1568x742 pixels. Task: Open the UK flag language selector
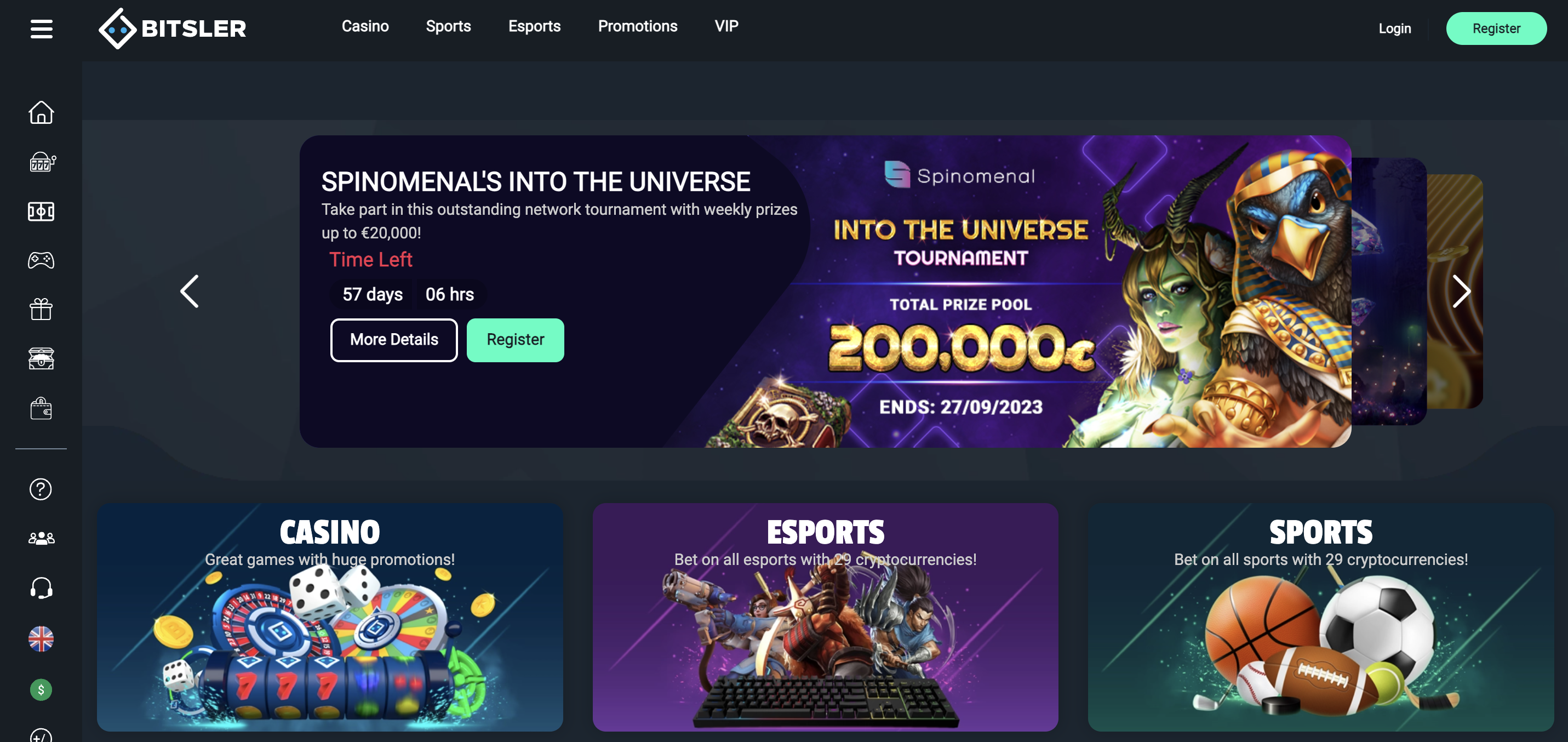pyautogui.click(x=41, y=639)
